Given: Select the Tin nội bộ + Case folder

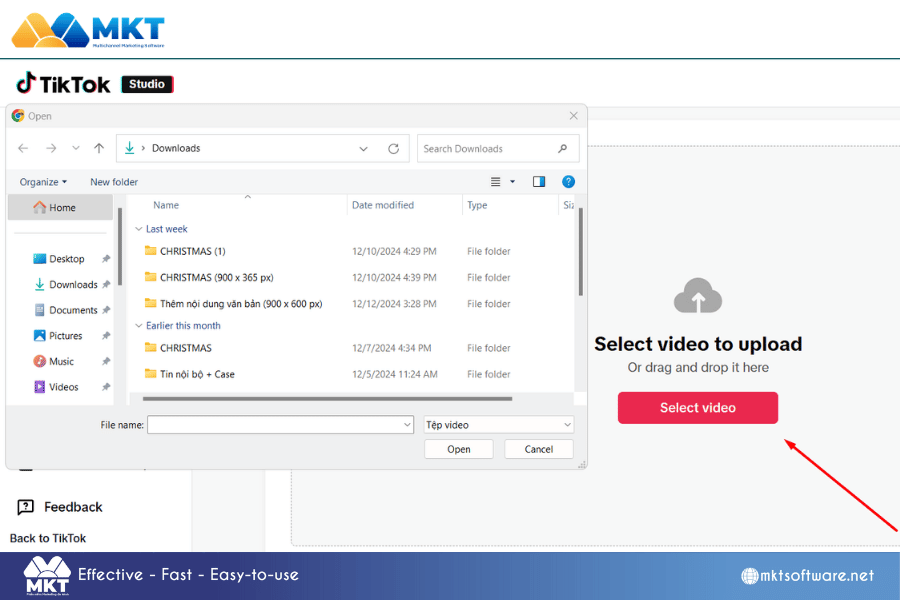Looking at the screenshot, I should (197, 374).
